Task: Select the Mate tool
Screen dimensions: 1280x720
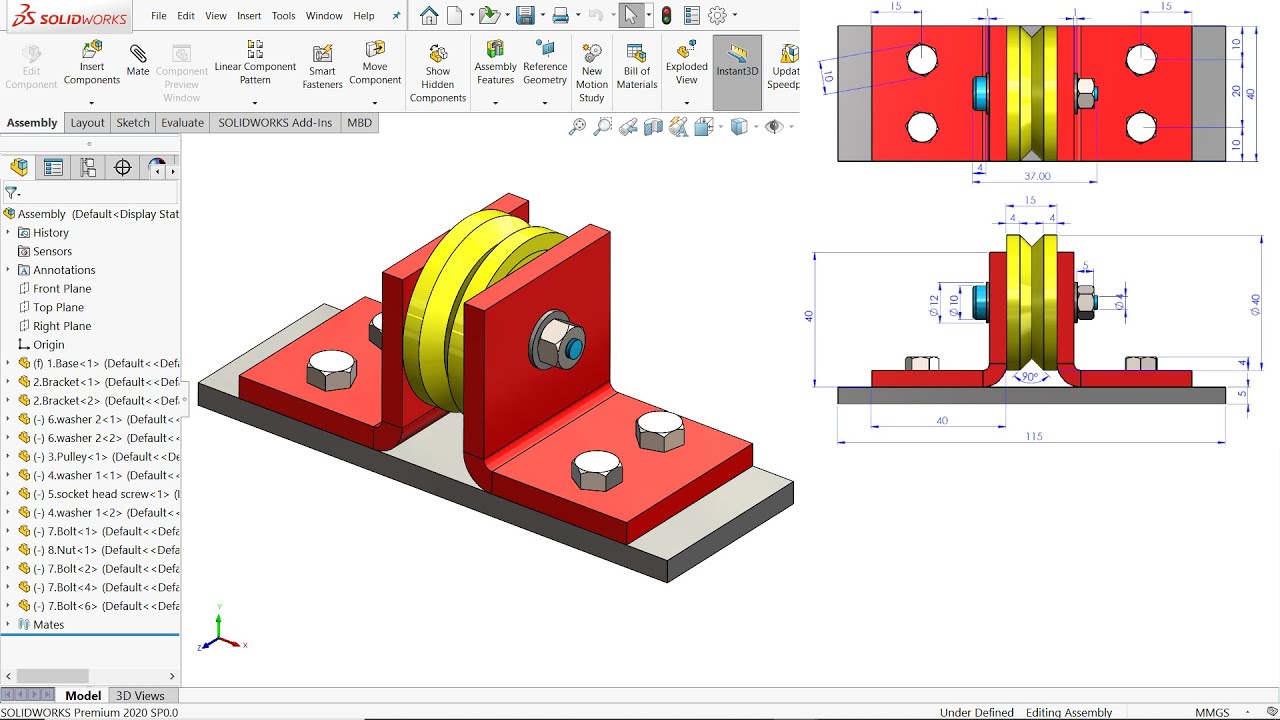Action: 138,60
